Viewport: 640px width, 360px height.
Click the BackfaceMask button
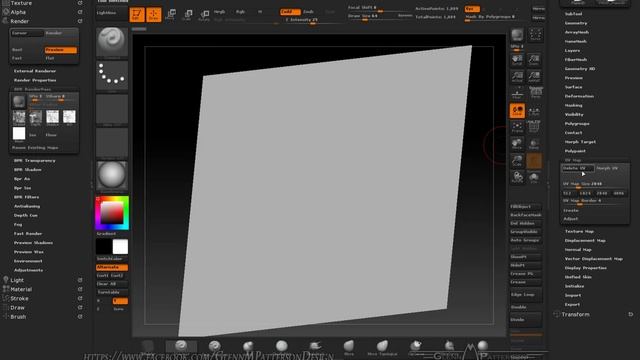[x=526, y=215]
